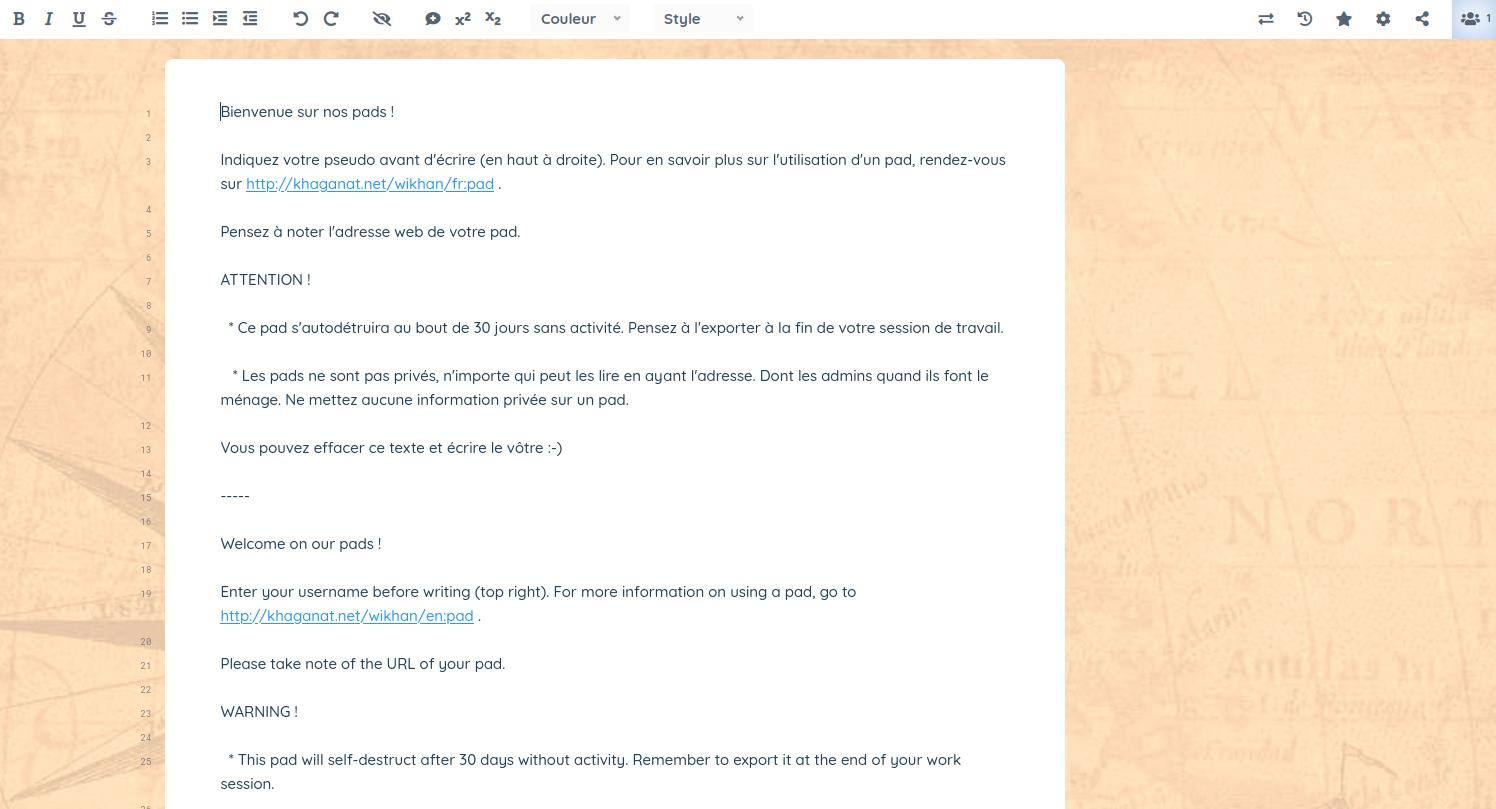This screenshot has width=1496, height=809.
Task: Click the '* Les pads ne sont pas privés' line
Action: [604, 388]
